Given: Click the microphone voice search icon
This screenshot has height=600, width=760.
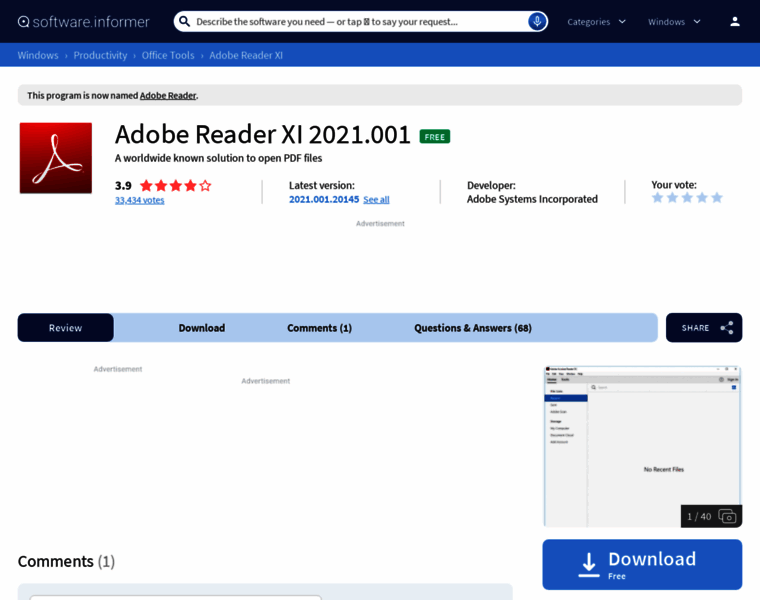Looking at the screenshot, I should click(537, 21).
